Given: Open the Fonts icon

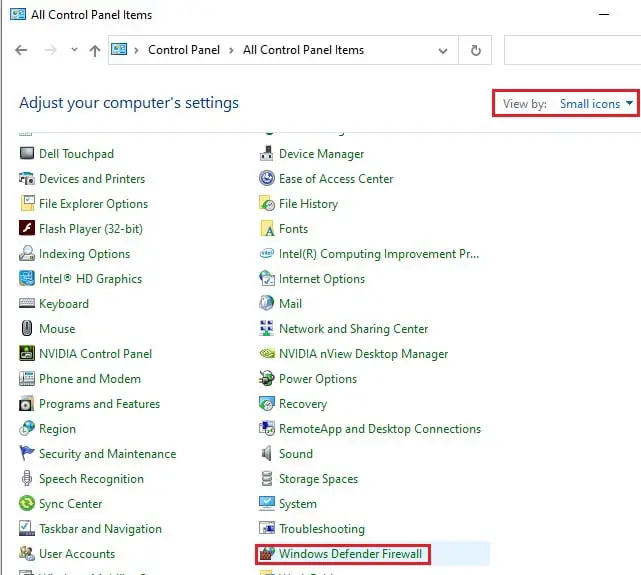Looking at the screenshot, I should (x=267, y=229).
